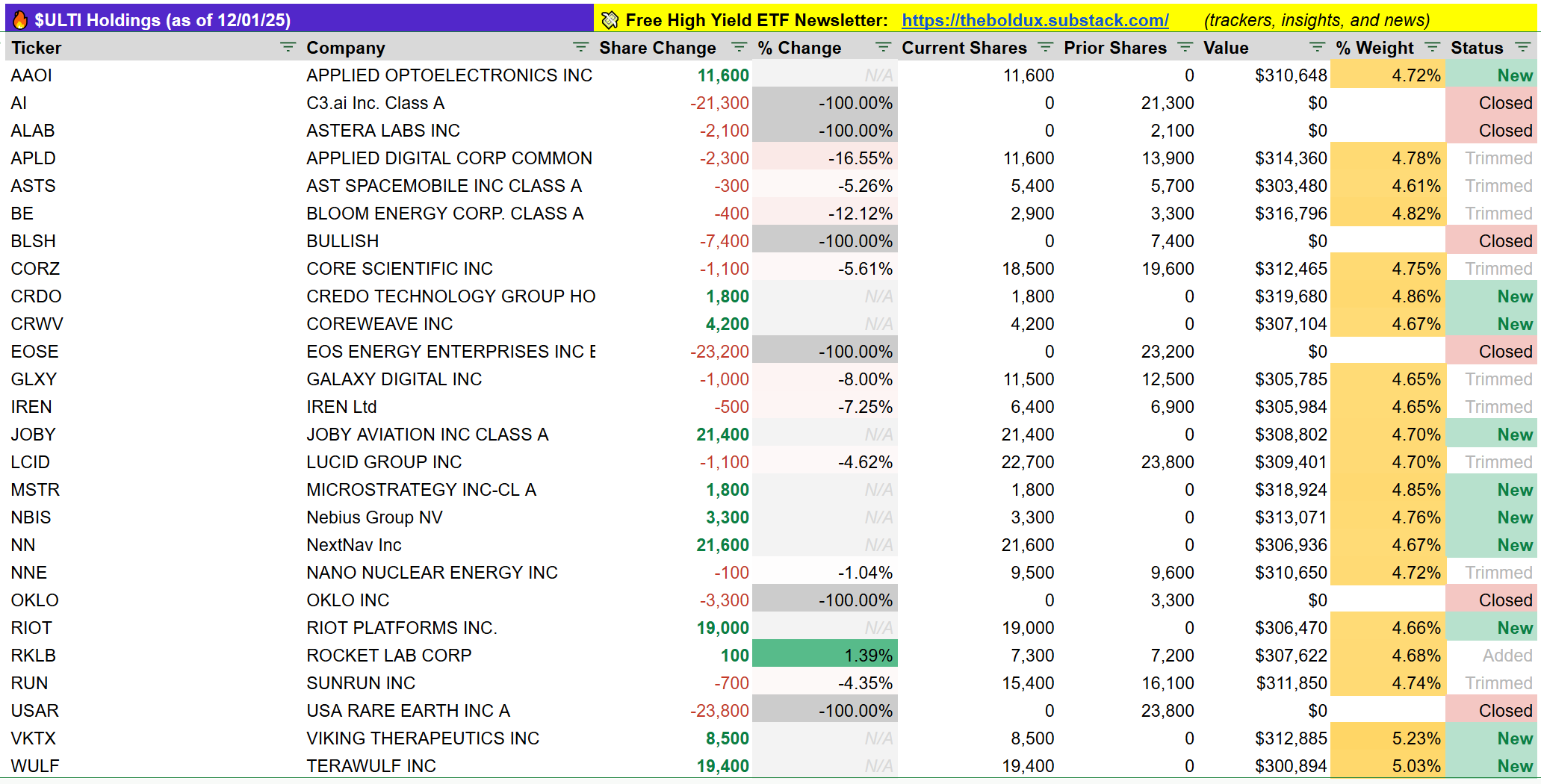1541x784 pixels.
Task: Open the Current Shares column filter icon
Action: 1045,47
